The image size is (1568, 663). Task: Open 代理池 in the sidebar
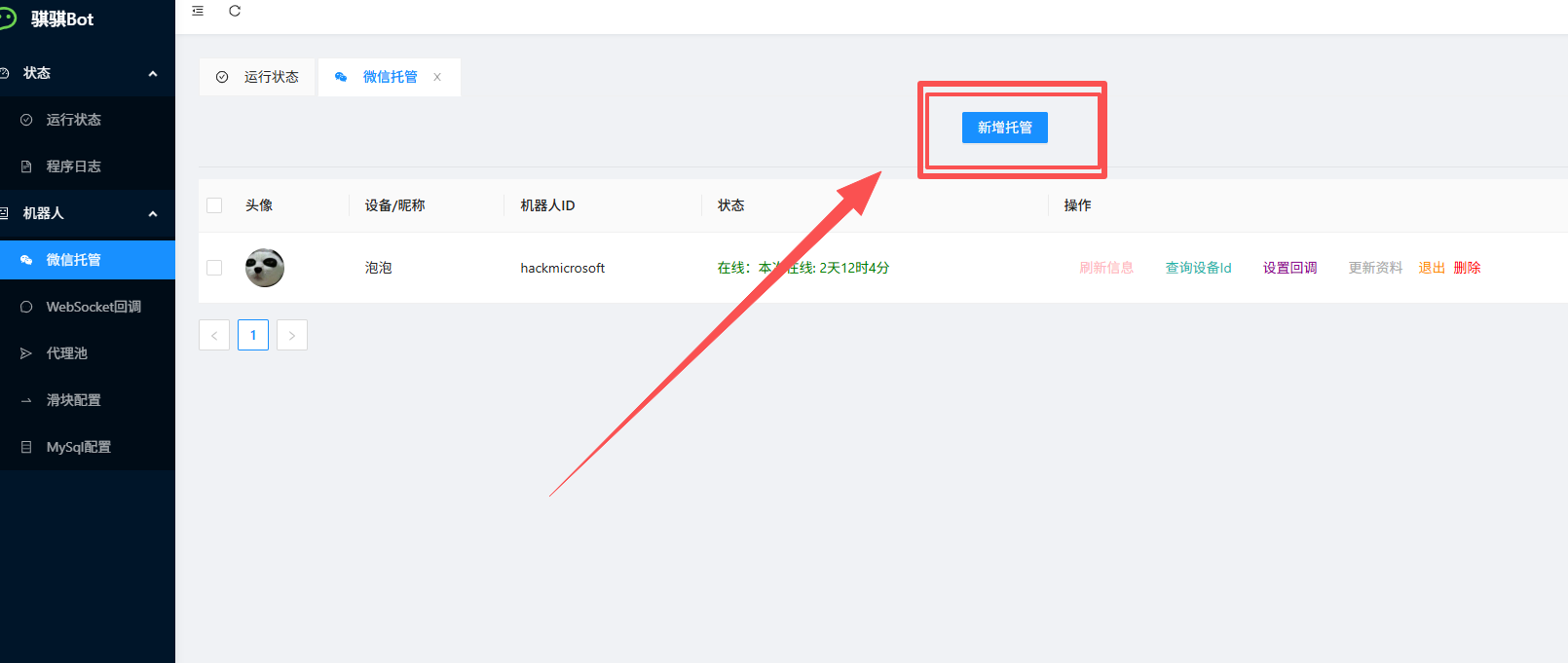pyautogui.click(x=67, y=353)
